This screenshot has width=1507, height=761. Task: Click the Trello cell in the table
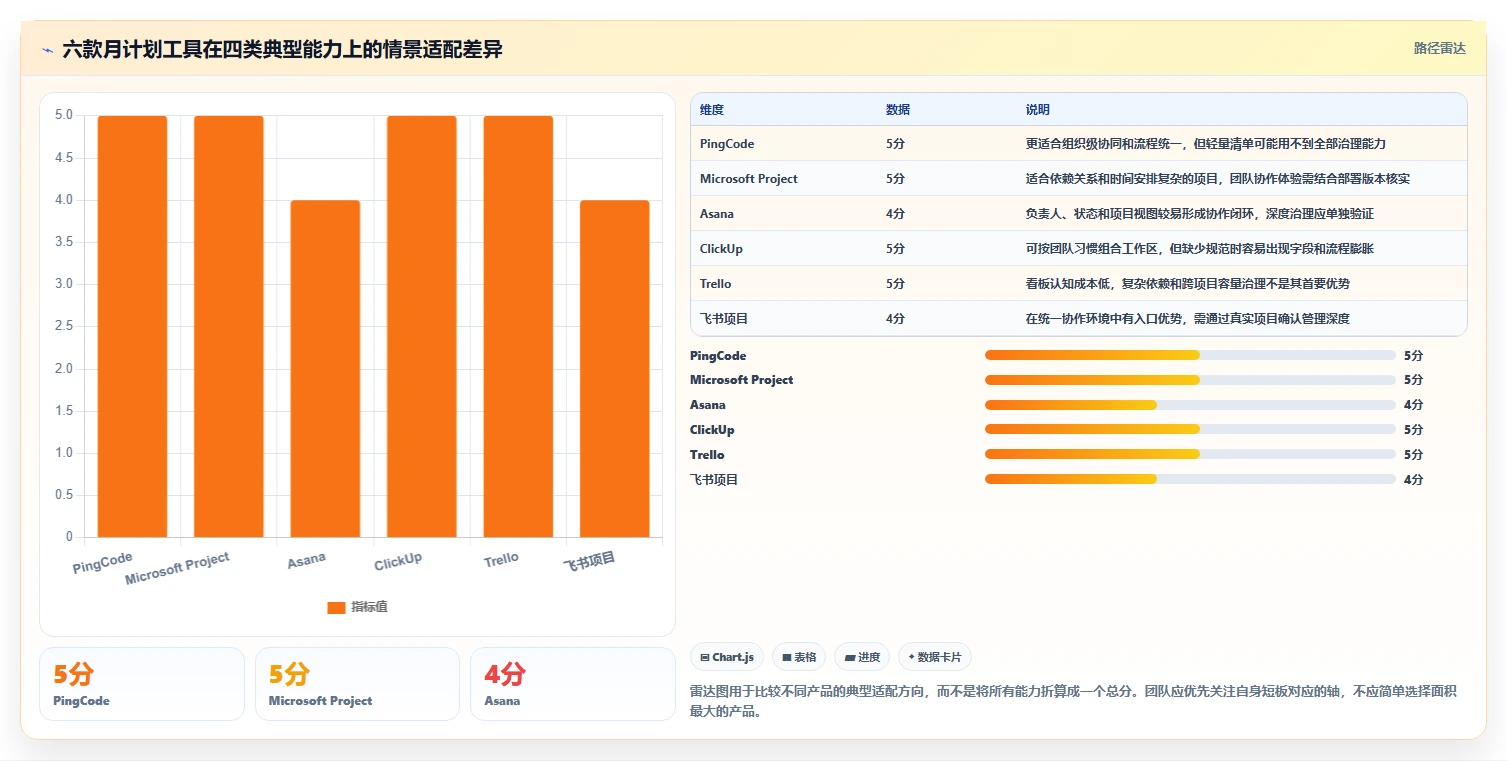716,284
